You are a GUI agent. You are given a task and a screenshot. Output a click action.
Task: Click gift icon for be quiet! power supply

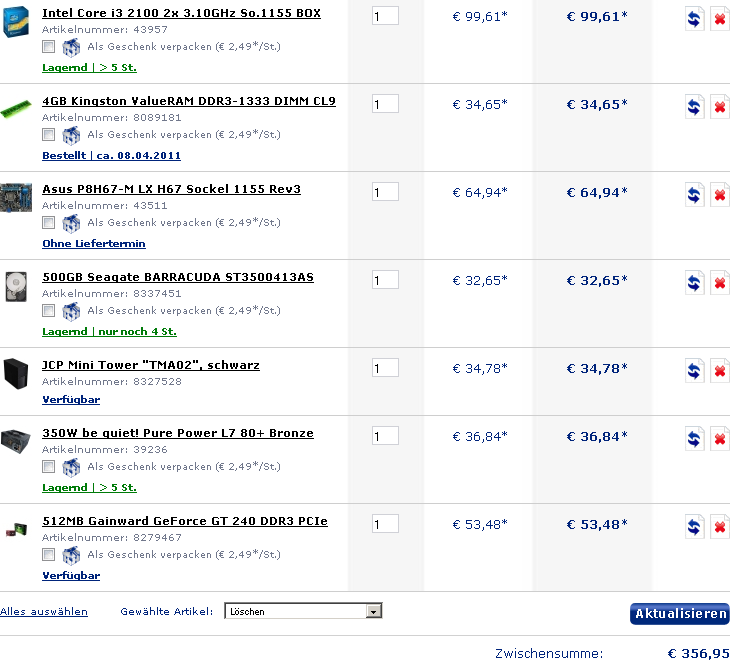pyautogui.click(x=71, y=467)
